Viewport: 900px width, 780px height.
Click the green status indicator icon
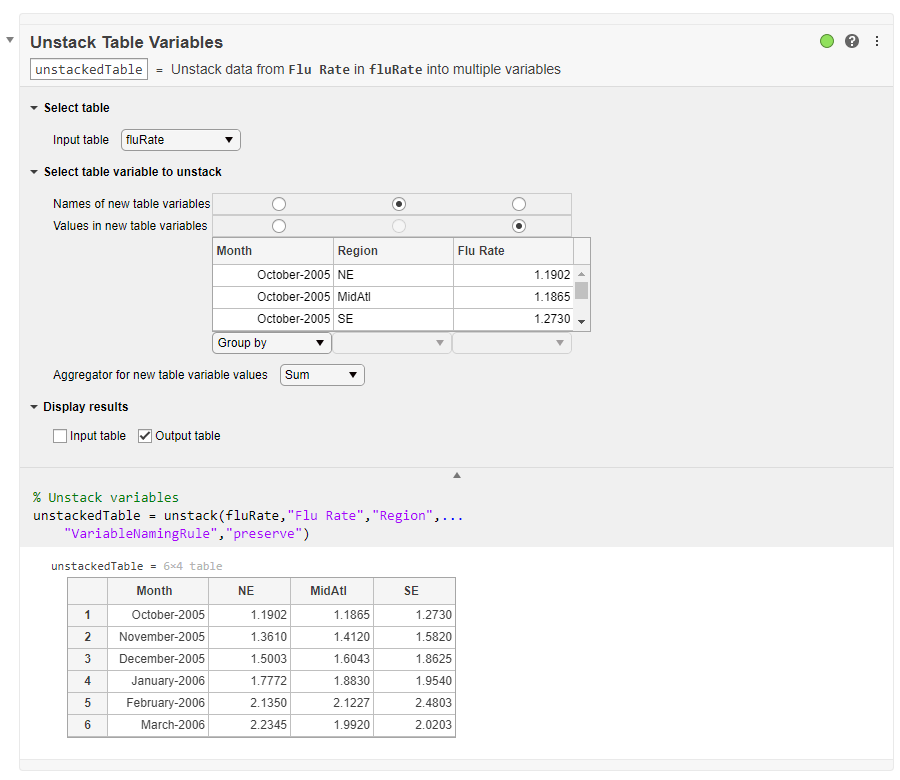(827, 41)
